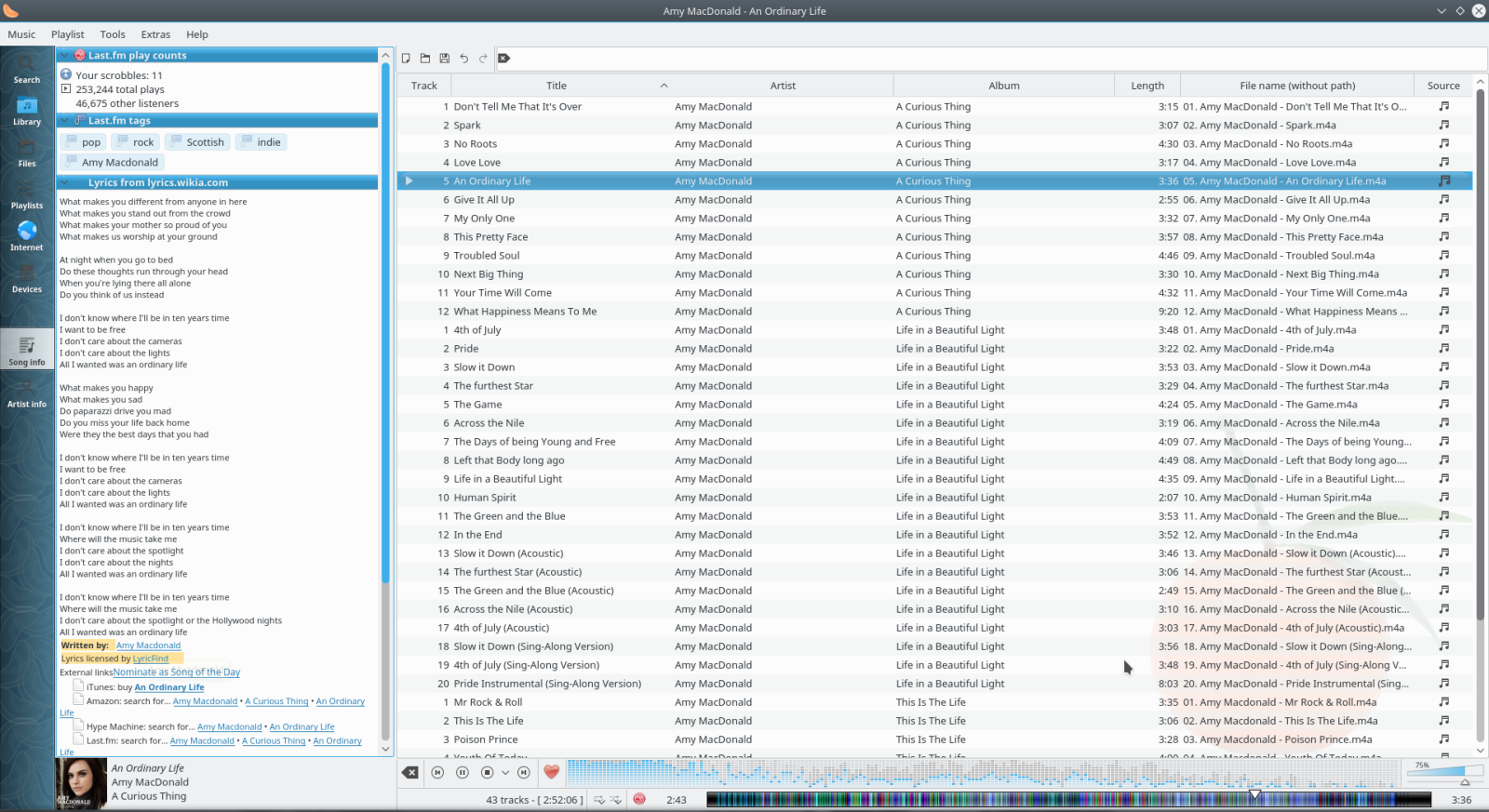Click the save playlist icon
The height and width of the screenshot is (812, 1489).
(445, 58)
